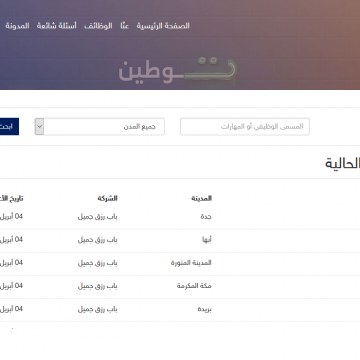Click باب رزق جميل in the جدة row
This screenshot has height=360, width=360.
click(98, 217)
